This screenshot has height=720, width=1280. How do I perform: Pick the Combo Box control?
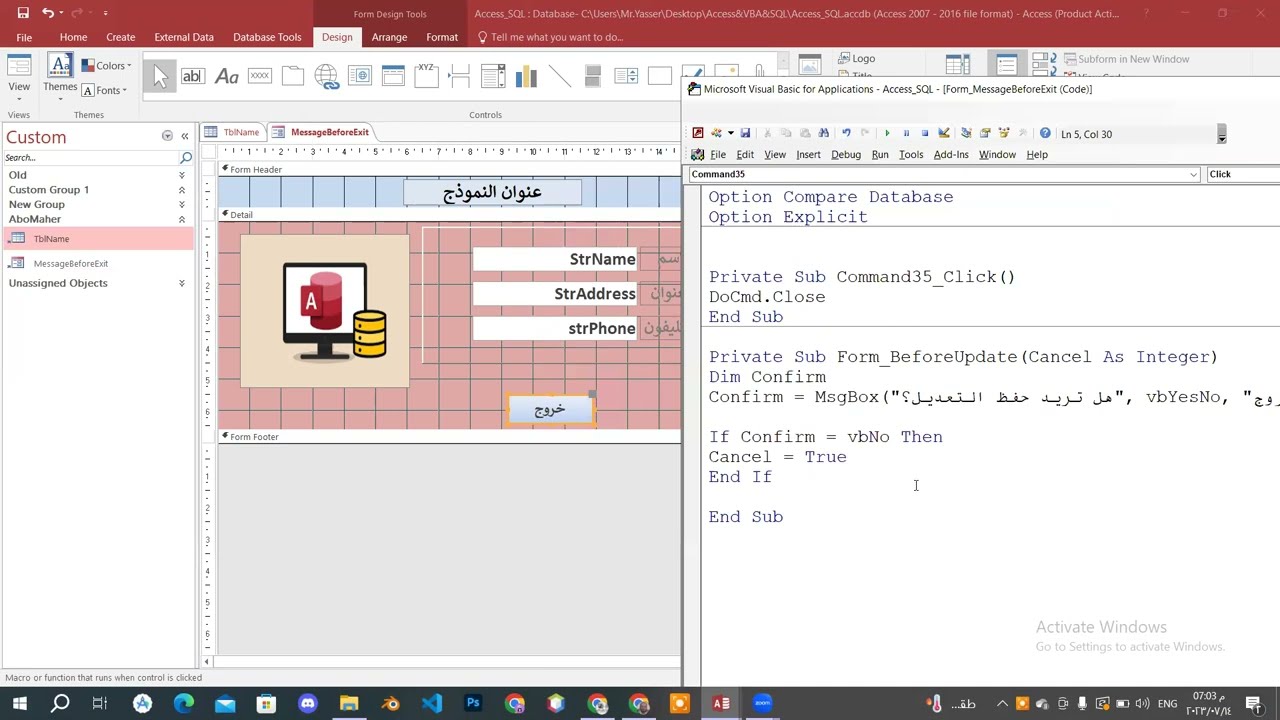pos(493,76)
